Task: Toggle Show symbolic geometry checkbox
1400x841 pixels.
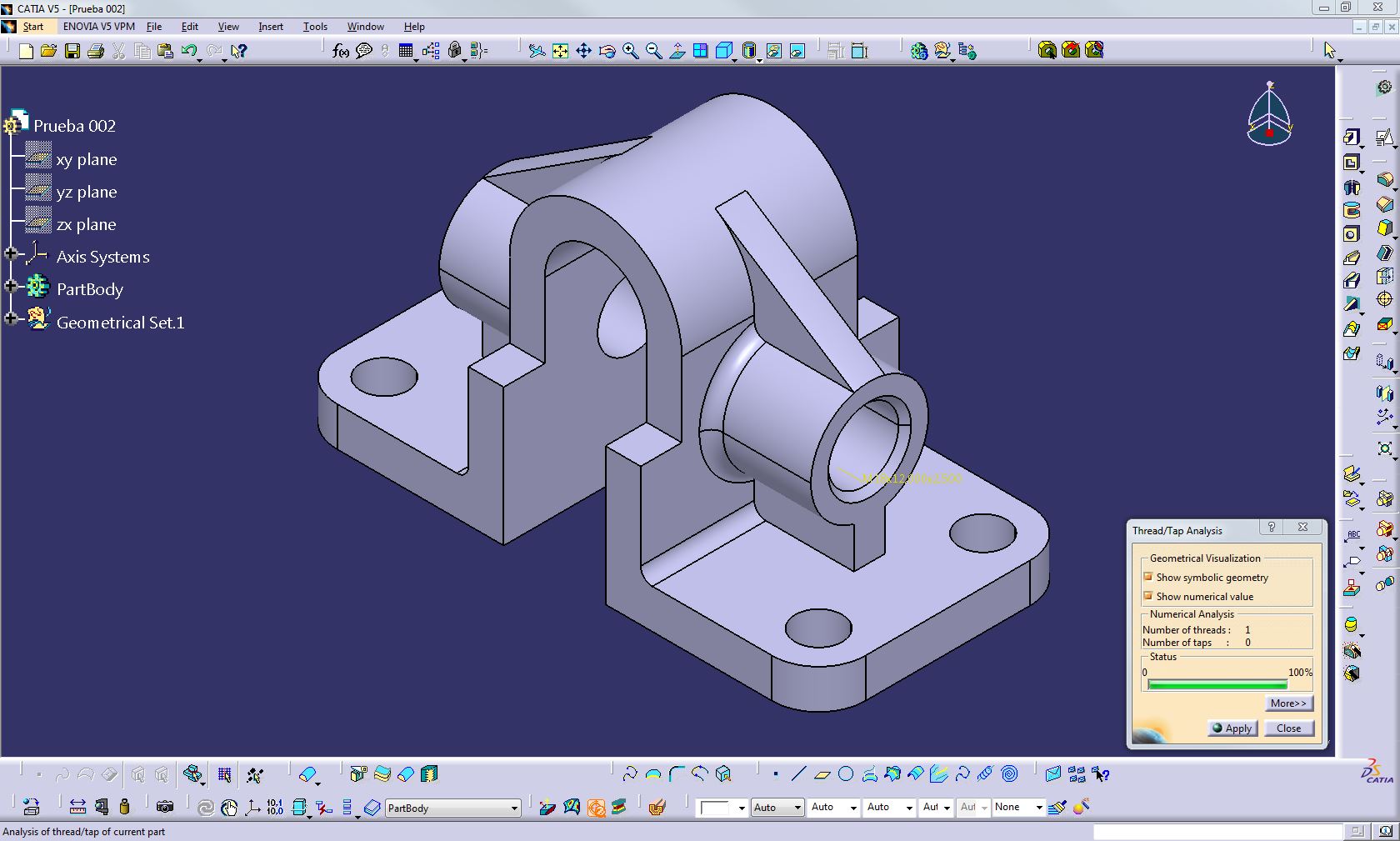Action: 1147,577
